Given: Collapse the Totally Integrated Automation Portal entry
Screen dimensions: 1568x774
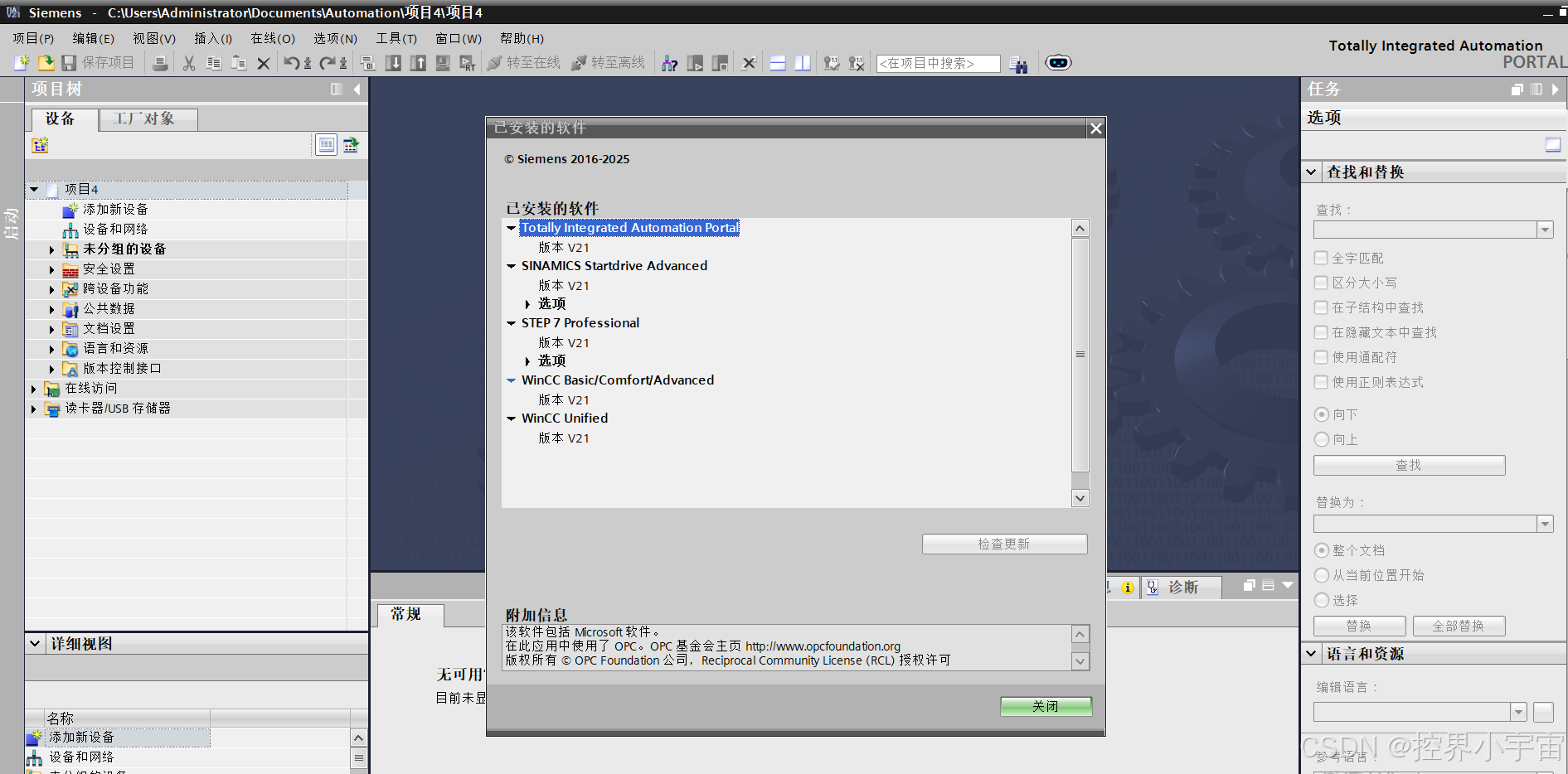Looking at the screenshot, I should pos(512,228).
